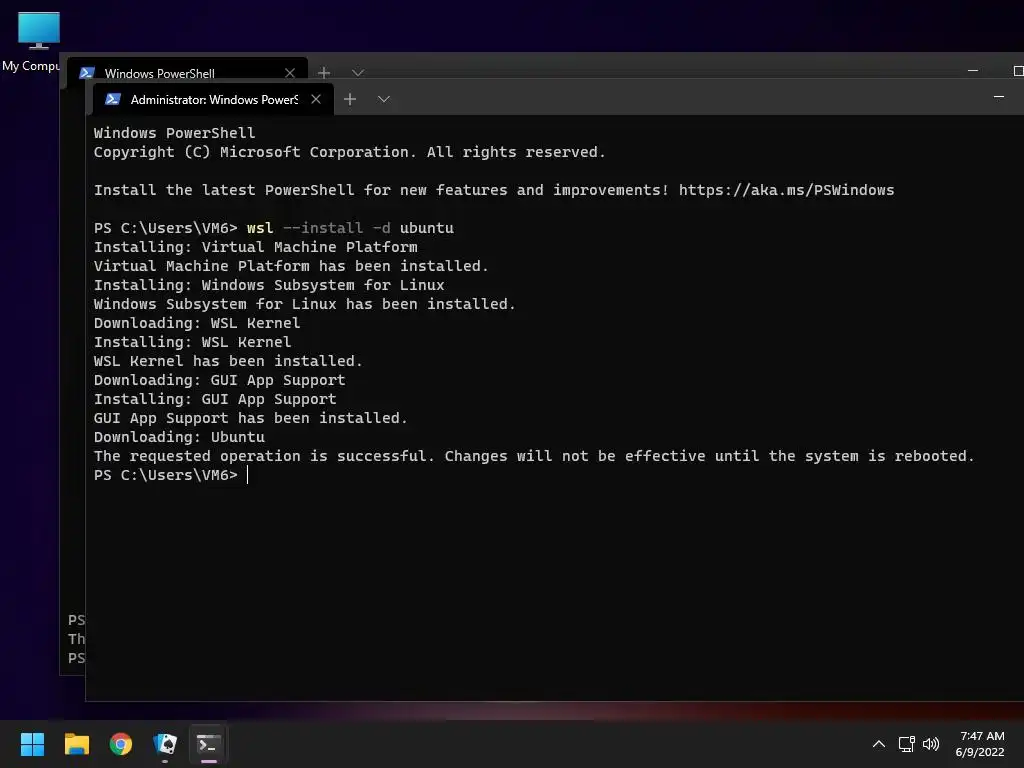
Task: Open the volume tray icon
Action: point(931,744)
